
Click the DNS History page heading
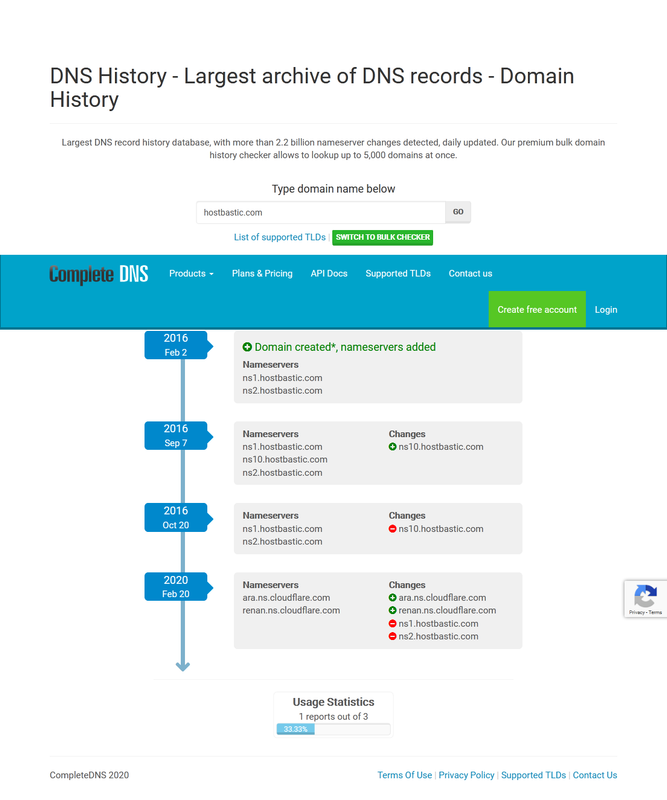[x=312, y=87]
